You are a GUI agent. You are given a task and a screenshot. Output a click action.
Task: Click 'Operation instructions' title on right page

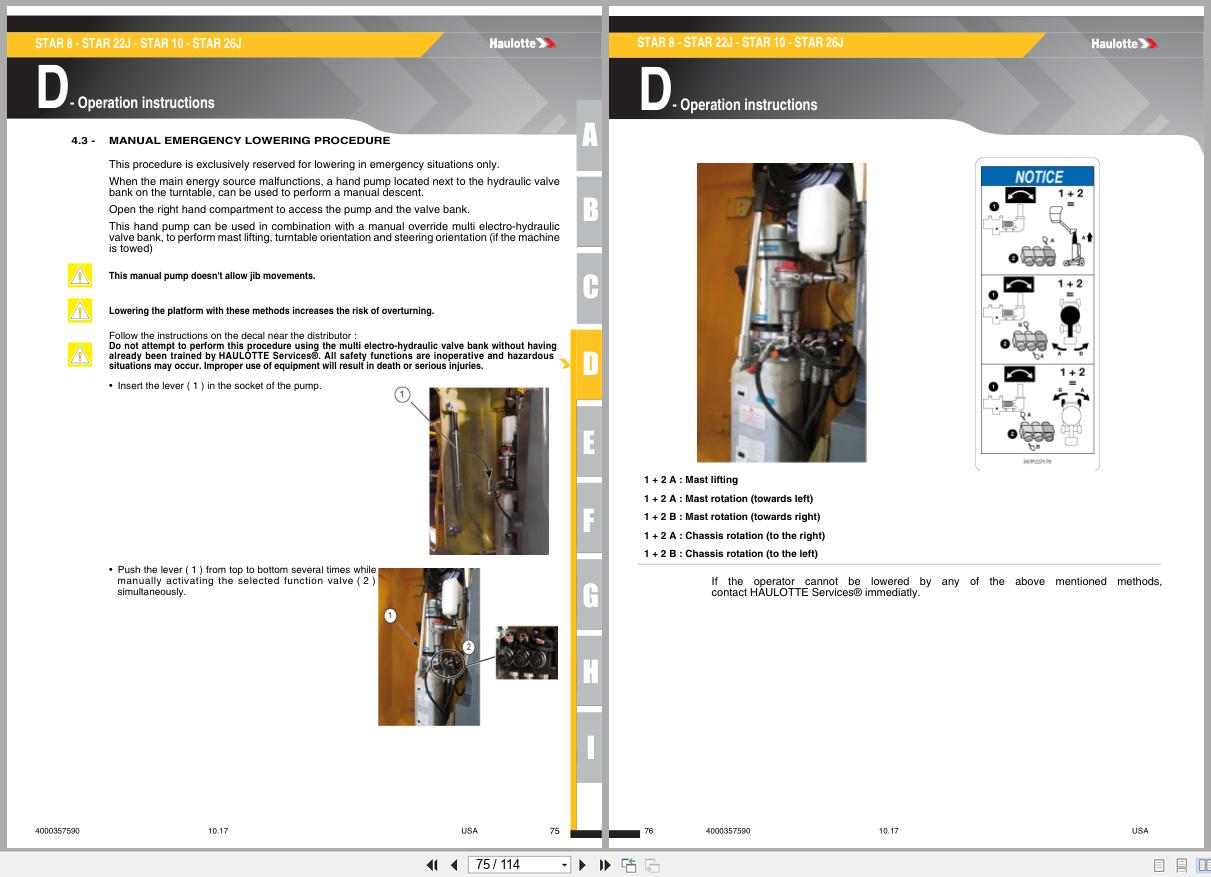click(748, 104)
